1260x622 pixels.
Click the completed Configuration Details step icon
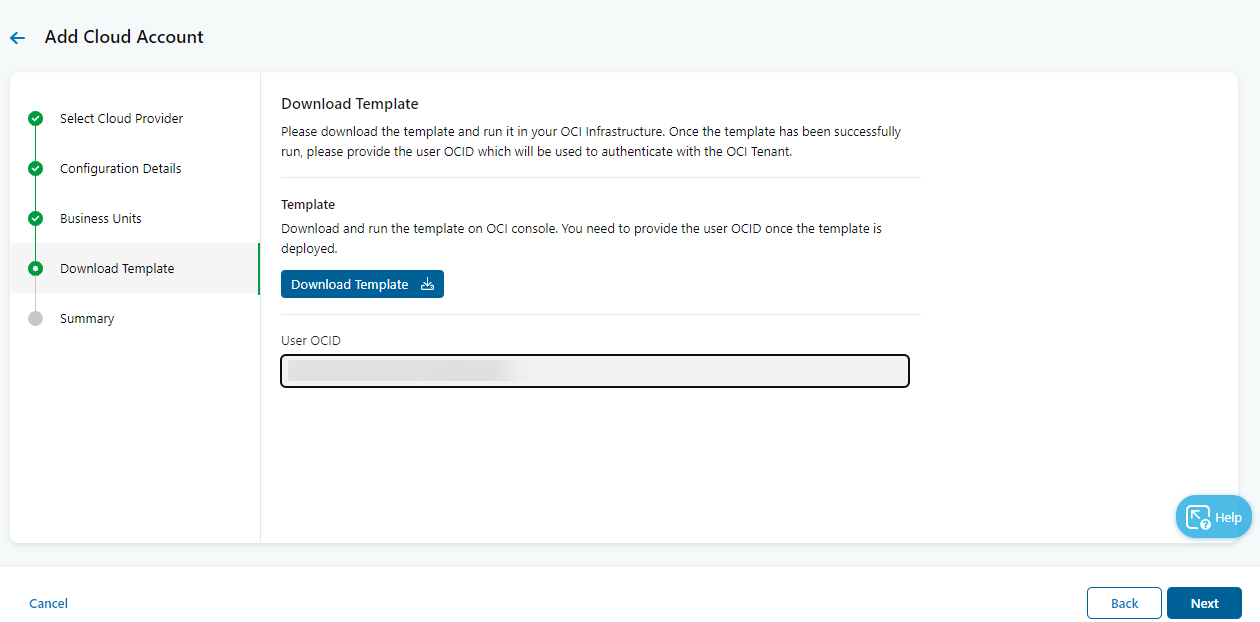[35, 168]
